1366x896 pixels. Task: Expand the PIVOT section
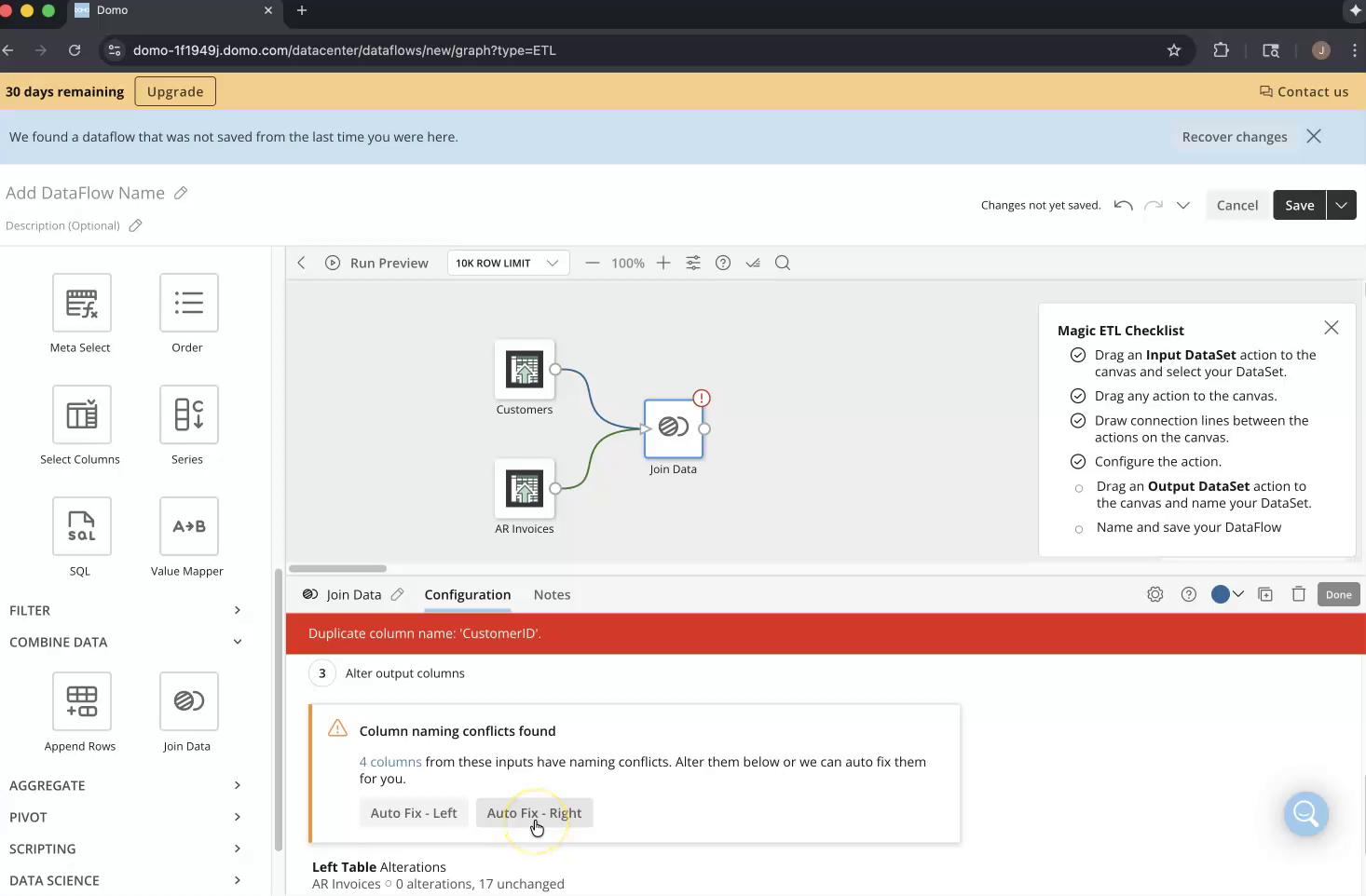(126, 817)
